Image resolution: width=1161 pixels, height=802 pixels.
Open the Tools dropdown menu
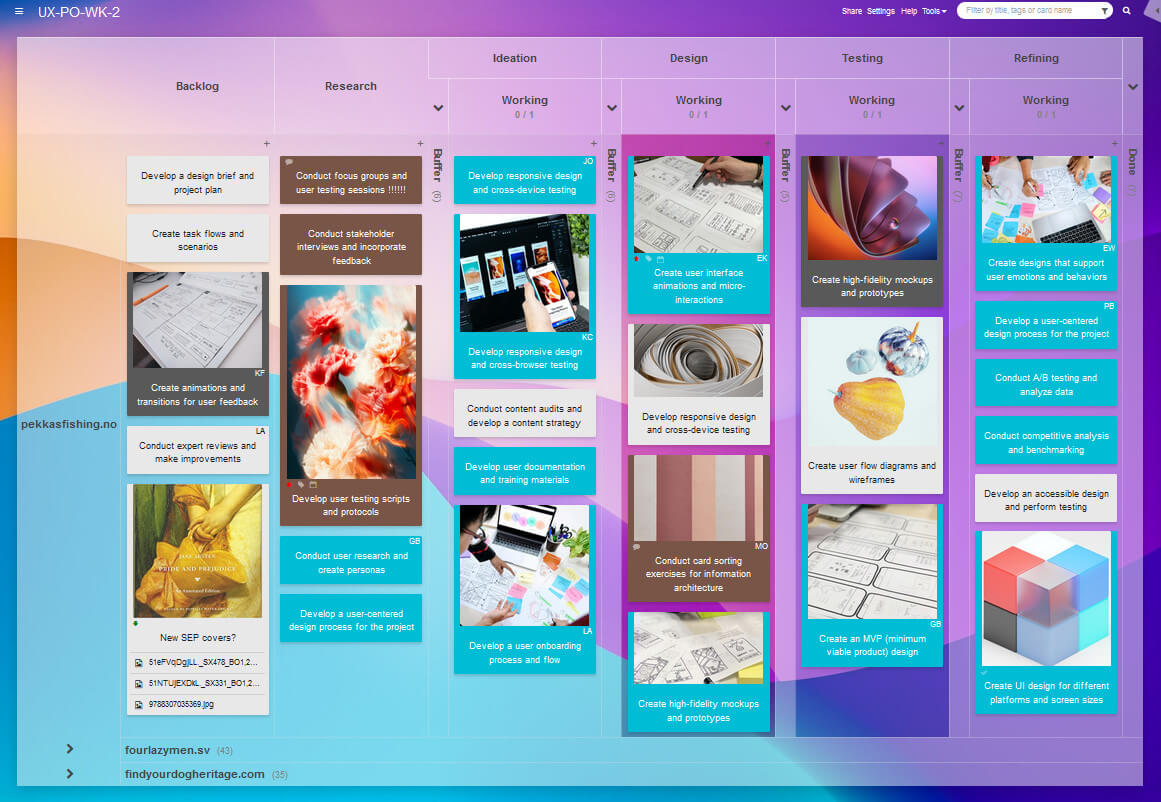[x=932, y=10]
